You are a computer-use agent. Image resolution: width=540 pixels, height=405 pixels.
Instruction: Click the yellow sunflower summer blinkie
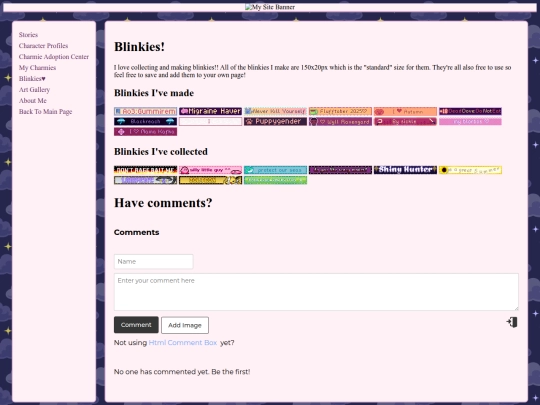[470, 170]
